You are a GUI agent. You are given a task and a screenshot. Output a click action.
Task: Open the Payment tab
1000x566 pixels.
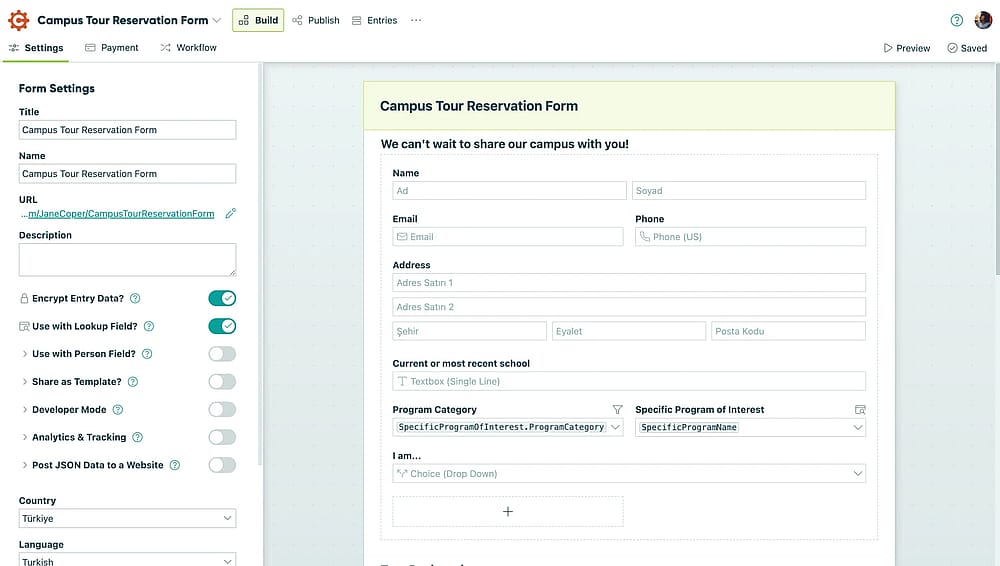112,48
